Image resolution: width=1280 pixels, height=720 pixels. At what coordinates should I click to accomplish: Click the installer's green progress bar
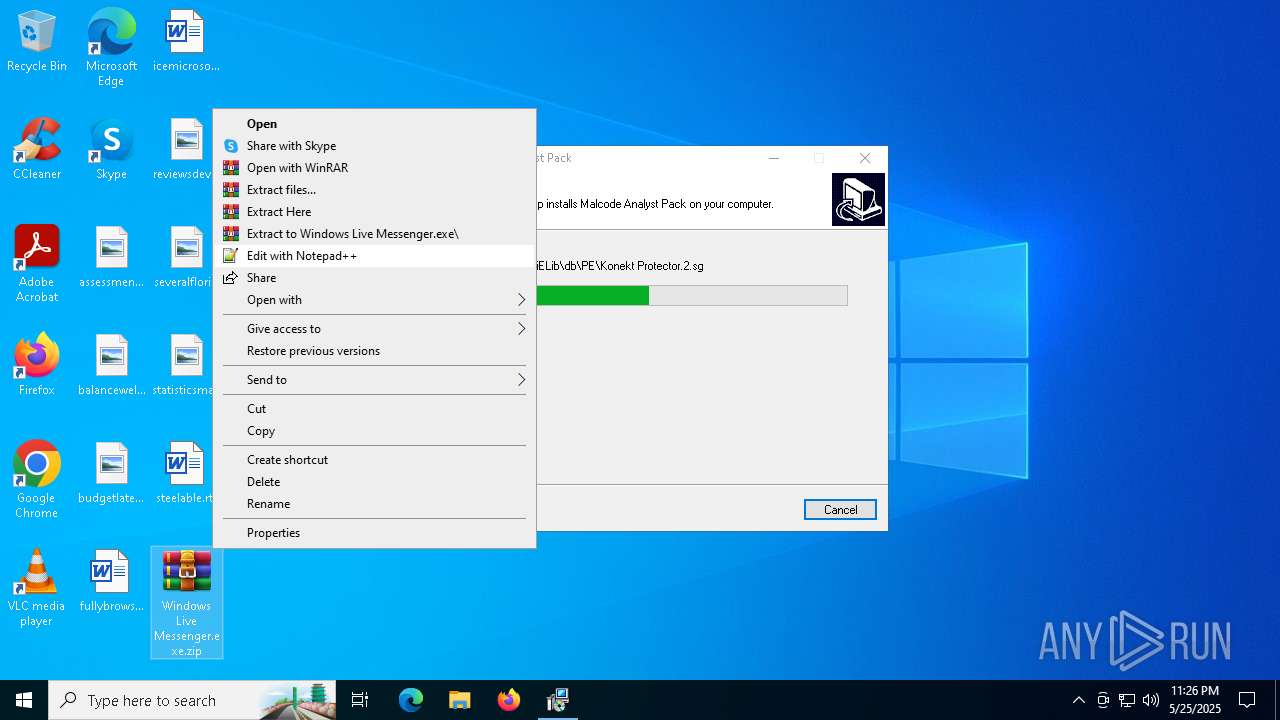[x=593, y=296]
